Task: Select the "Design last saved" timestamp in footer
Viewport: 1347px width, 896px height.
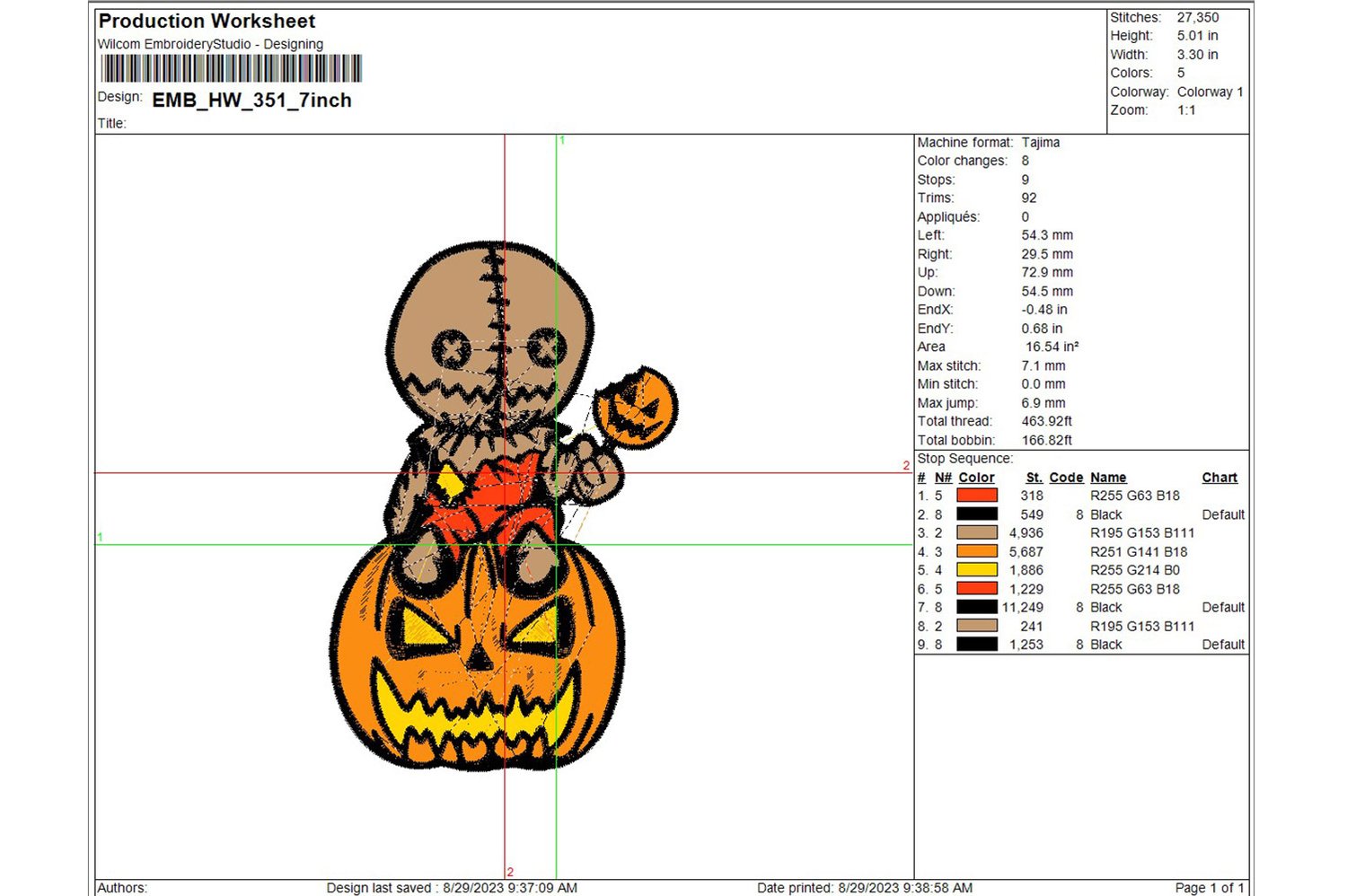Action: [452, 888]
